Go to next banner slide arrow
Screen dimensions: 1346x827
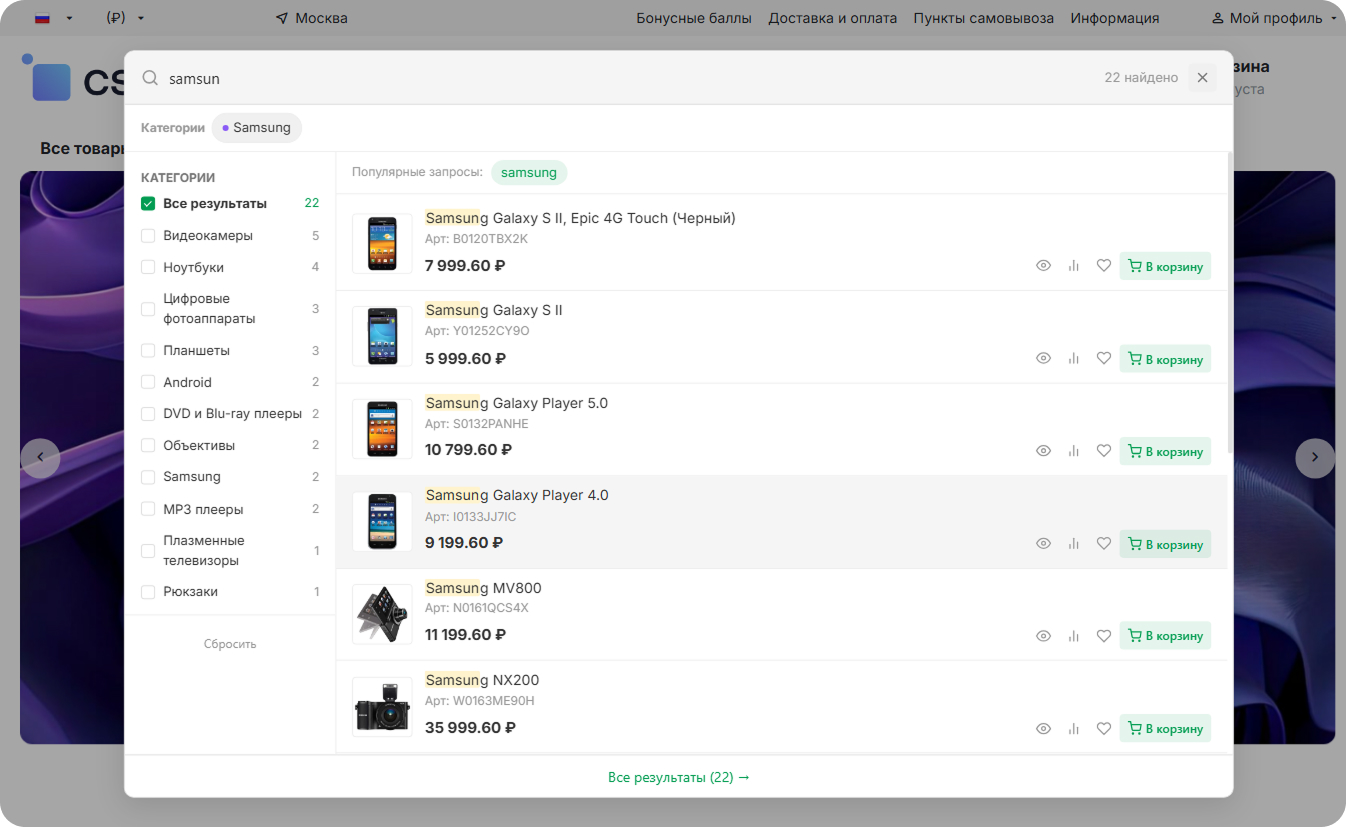tap(1314, 458)
